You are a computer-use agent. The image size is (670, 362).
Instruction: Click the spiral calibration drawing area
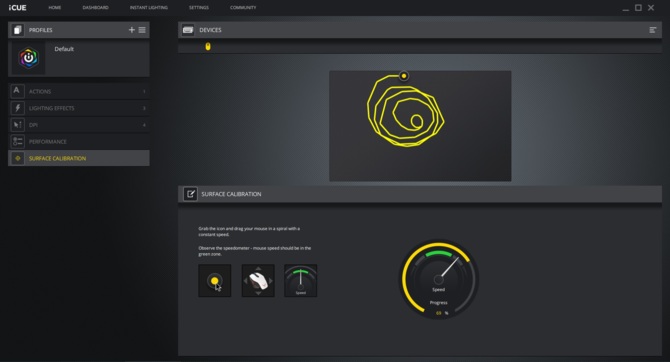tap(420, 126)
